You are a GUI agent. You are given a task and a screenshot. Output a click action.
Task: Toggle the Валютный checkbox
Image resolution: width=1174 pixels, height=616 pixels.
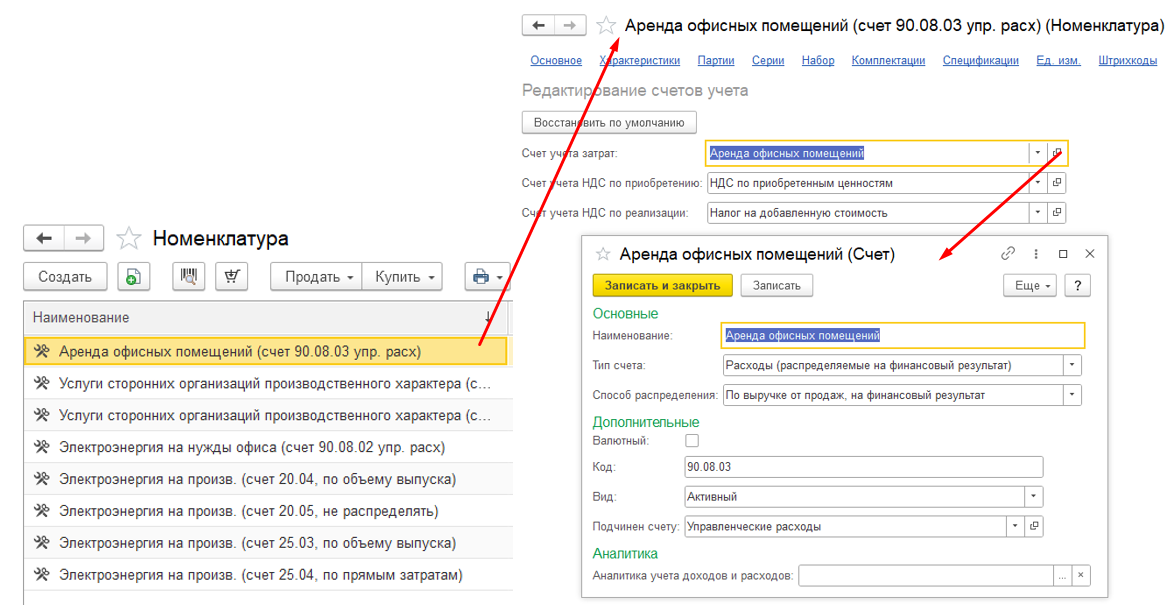(692, 441)
